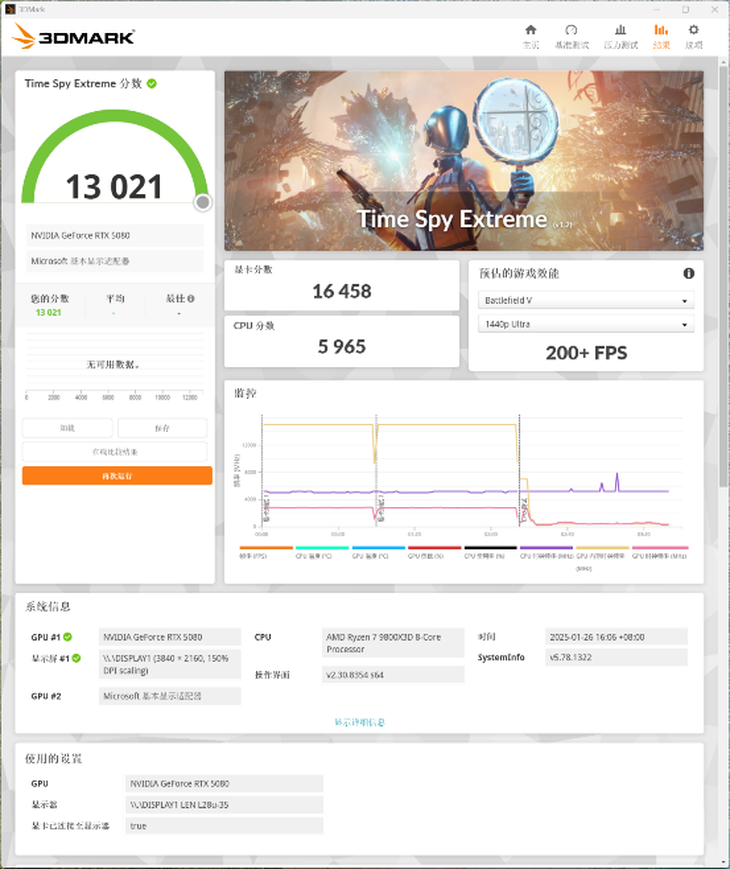Click the 3DMark icon in the title bar

point(10,9)
